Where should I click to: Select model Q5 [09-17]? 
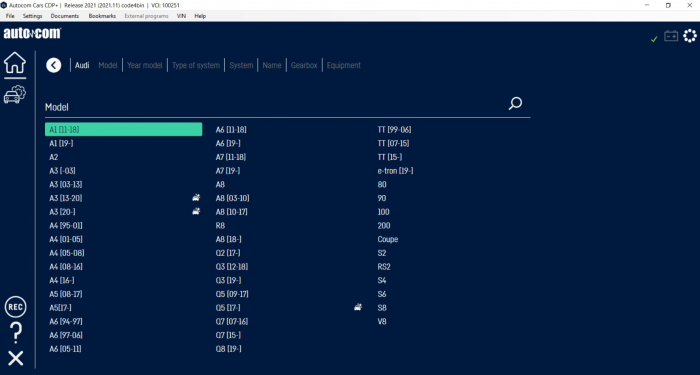pos(232,294)
